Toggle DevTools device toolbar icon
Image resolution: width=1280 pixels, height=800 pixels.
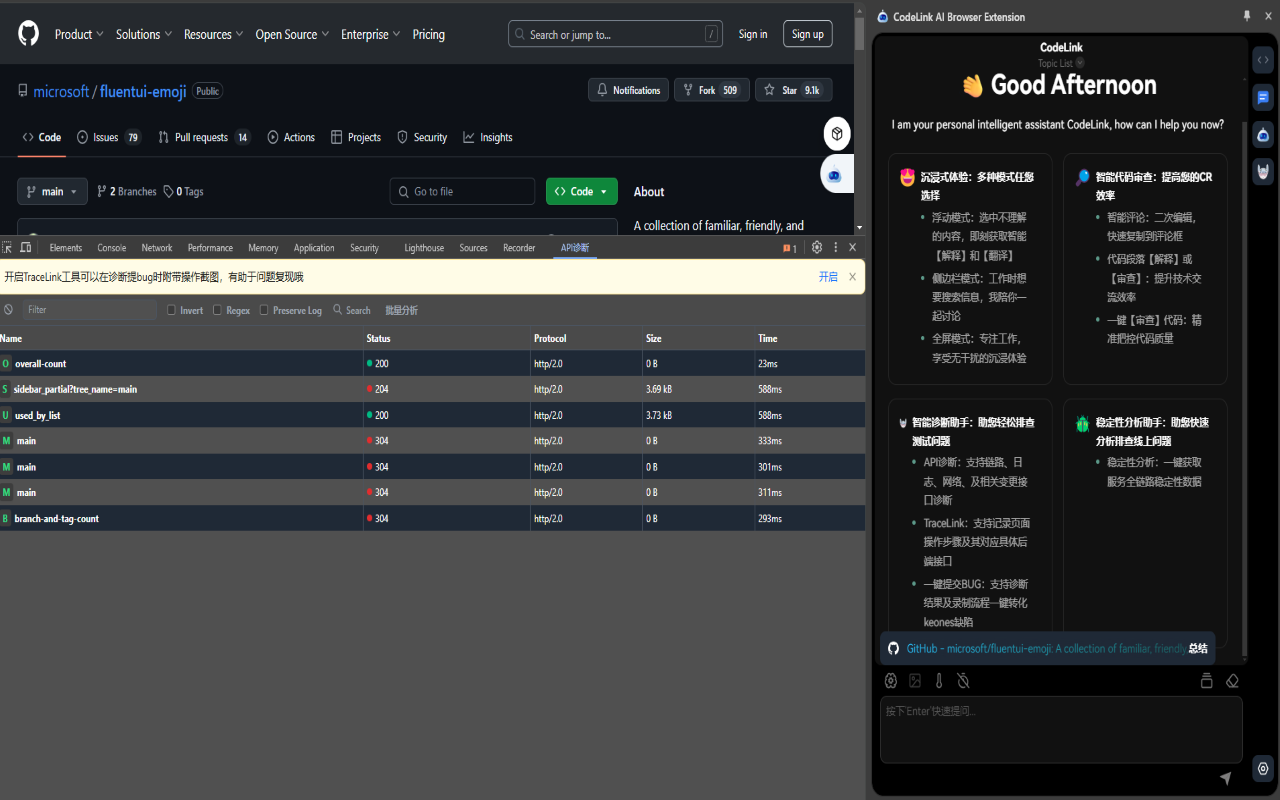pos(26,247)
